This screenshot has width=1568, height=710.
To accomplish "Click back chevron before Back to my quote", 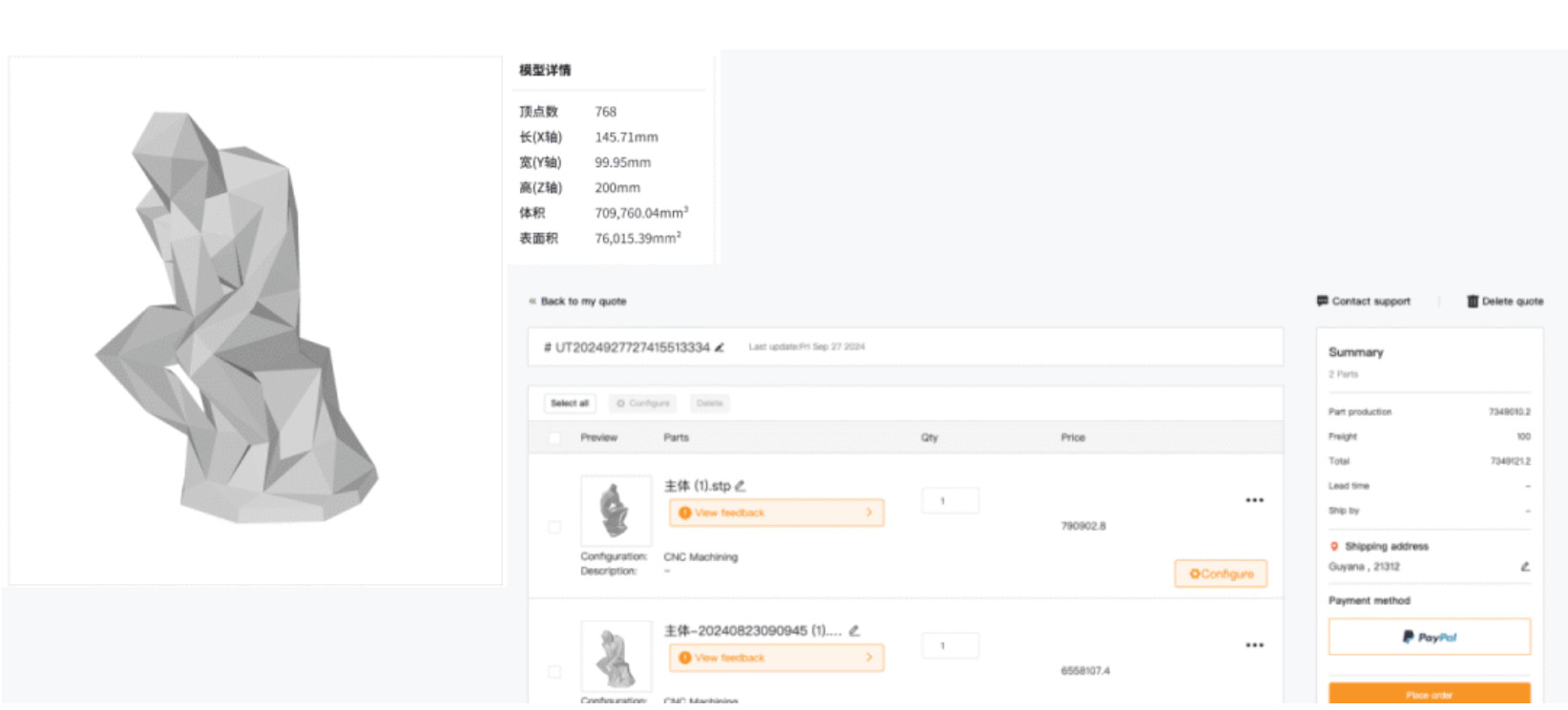I will pos(533,302).
